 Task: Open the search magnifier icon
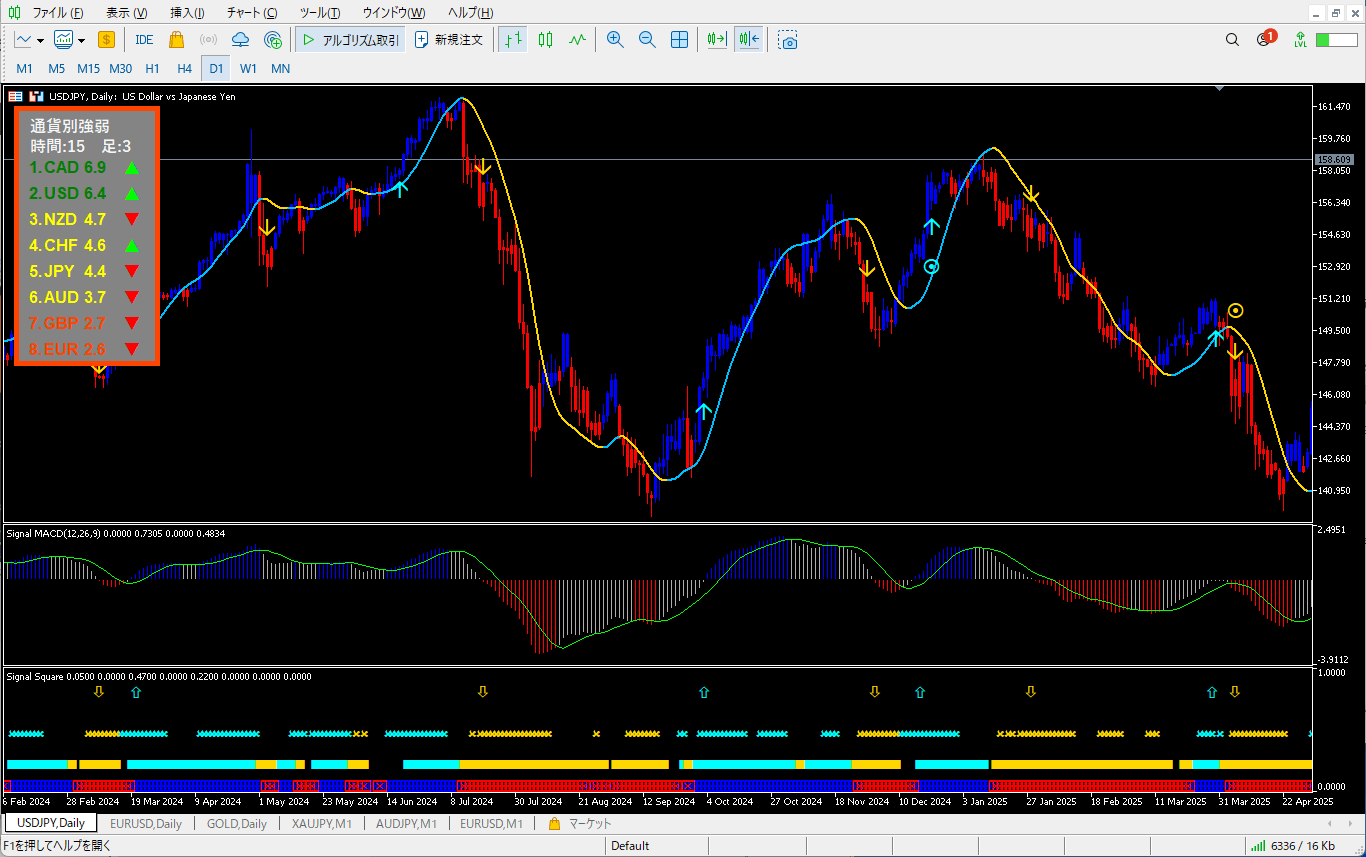tap(1232, 40)
